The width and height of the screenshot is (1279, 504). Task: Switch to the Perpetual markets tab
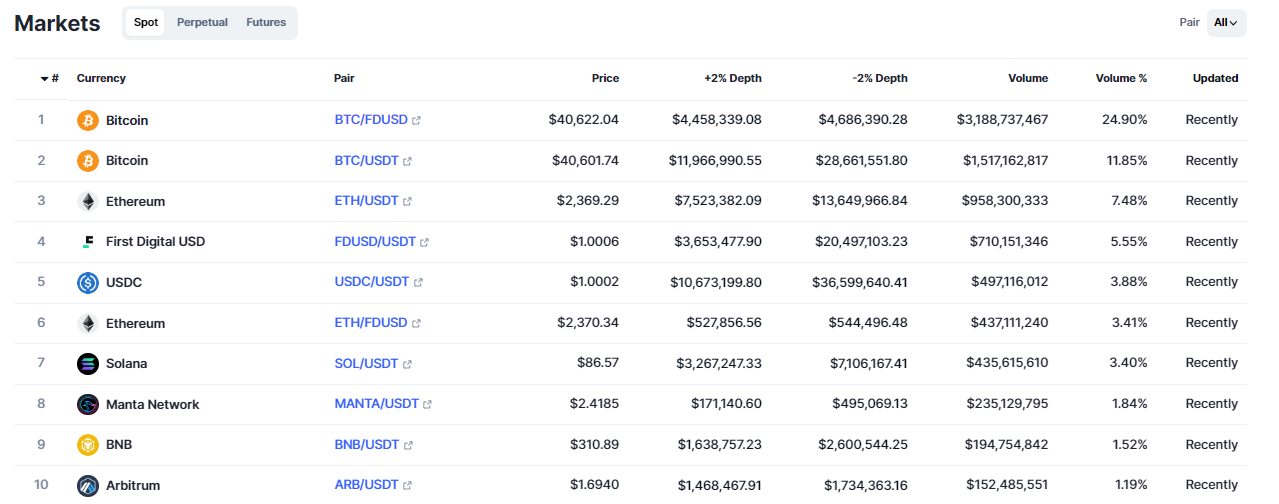[202, 22]
